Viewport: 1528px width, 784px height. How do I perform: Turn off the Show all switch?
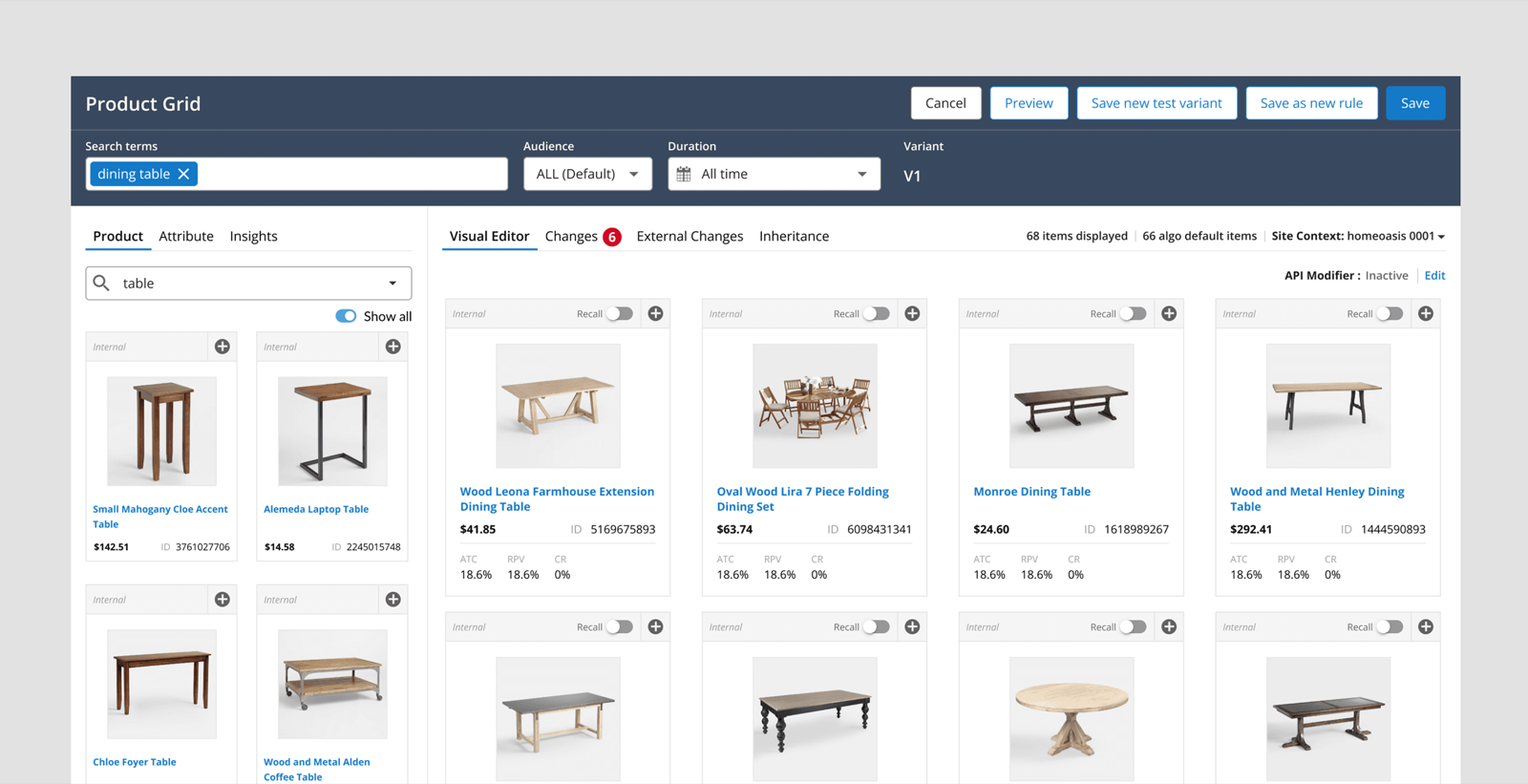click(x=346, y=316)
